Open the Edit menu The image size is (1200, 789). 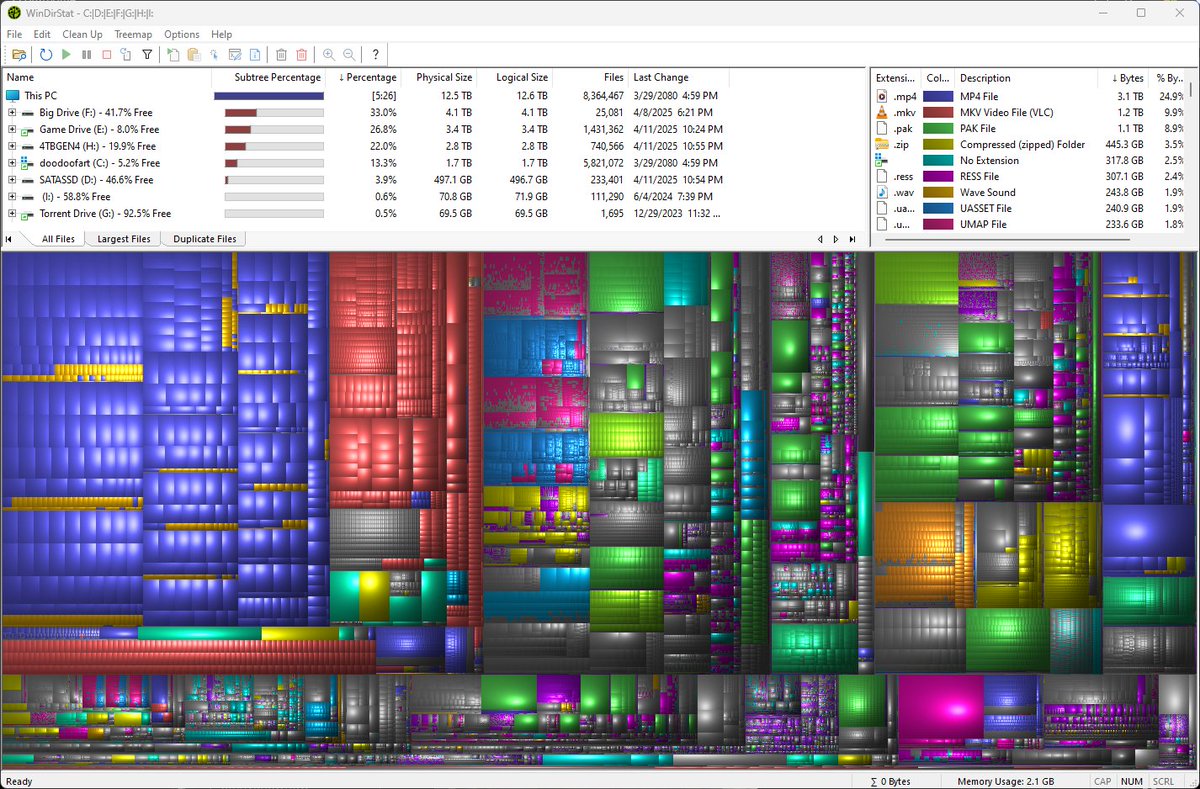coord(42,34)
